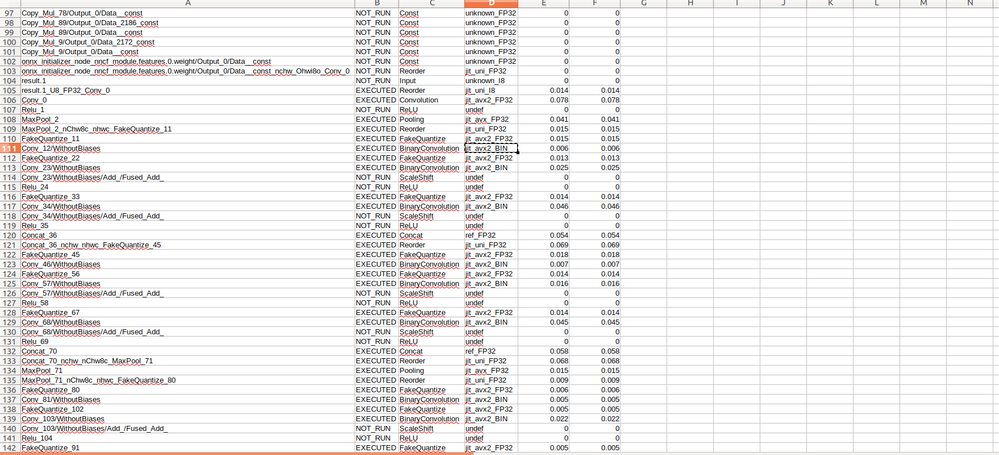This screenshot has height=455, width=999.
Task: Click Conv_81/WithoutBiases cell
Action: pyautogui.click(x=187, y=400)
